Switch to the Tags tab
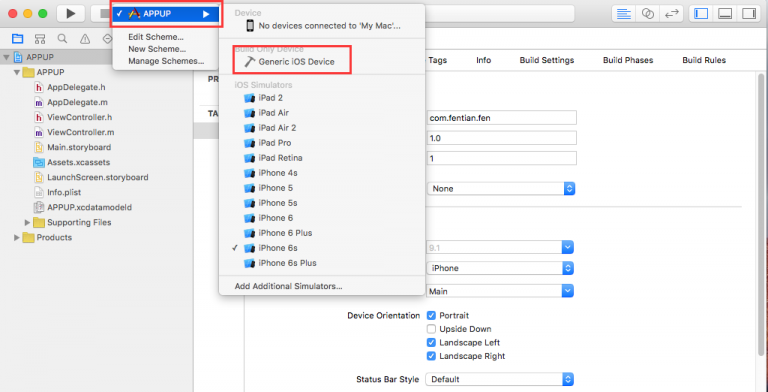This screenshot has width=768, height=392. point(437,60)
